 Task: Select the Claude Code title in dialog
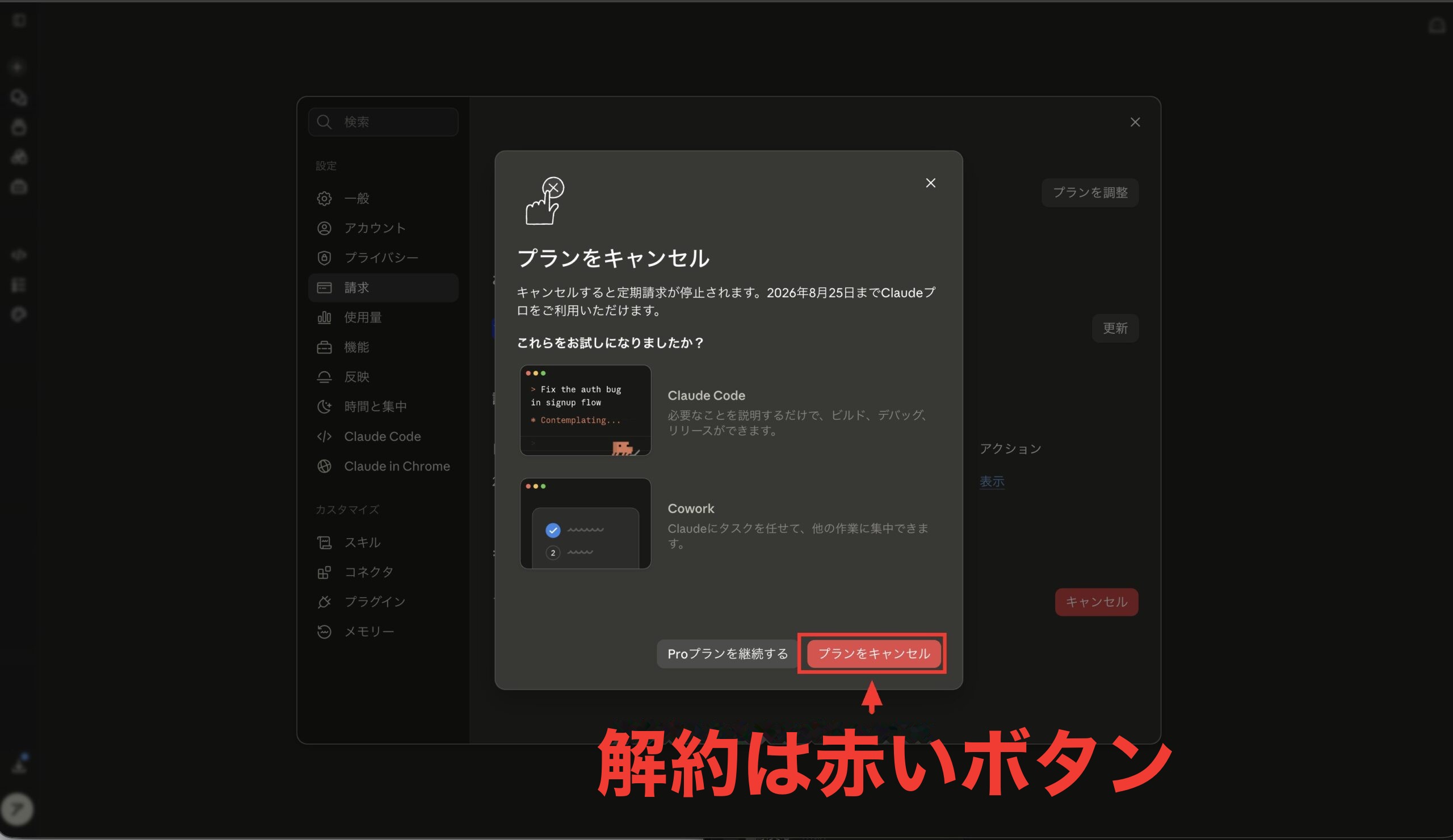[705, 396]
